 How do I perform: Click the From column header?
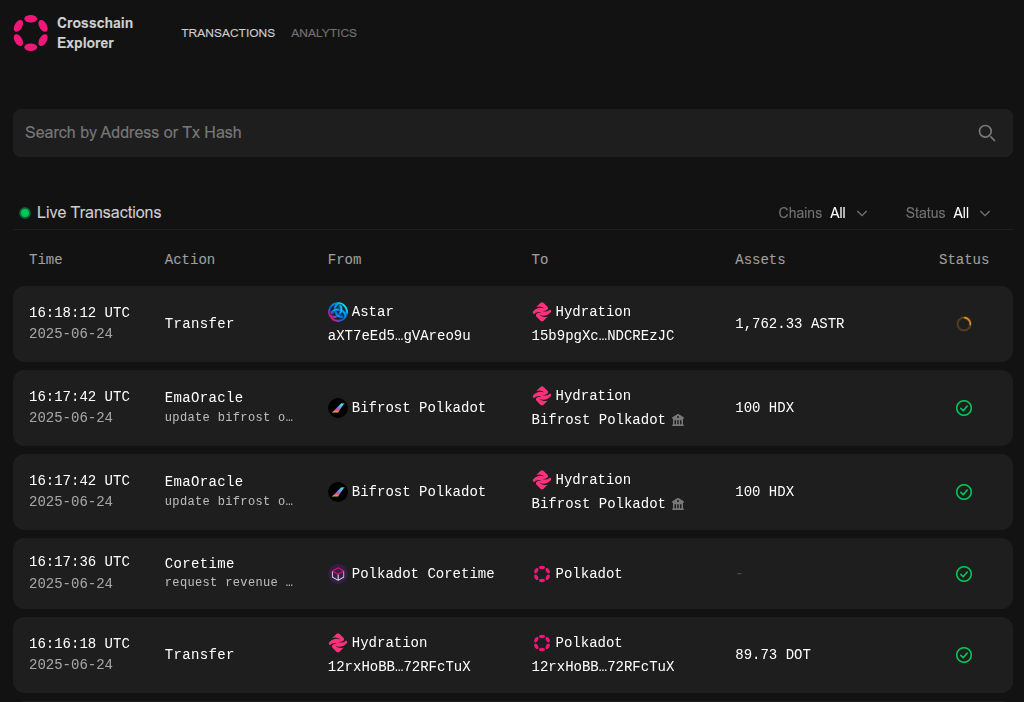coord(344,259)
